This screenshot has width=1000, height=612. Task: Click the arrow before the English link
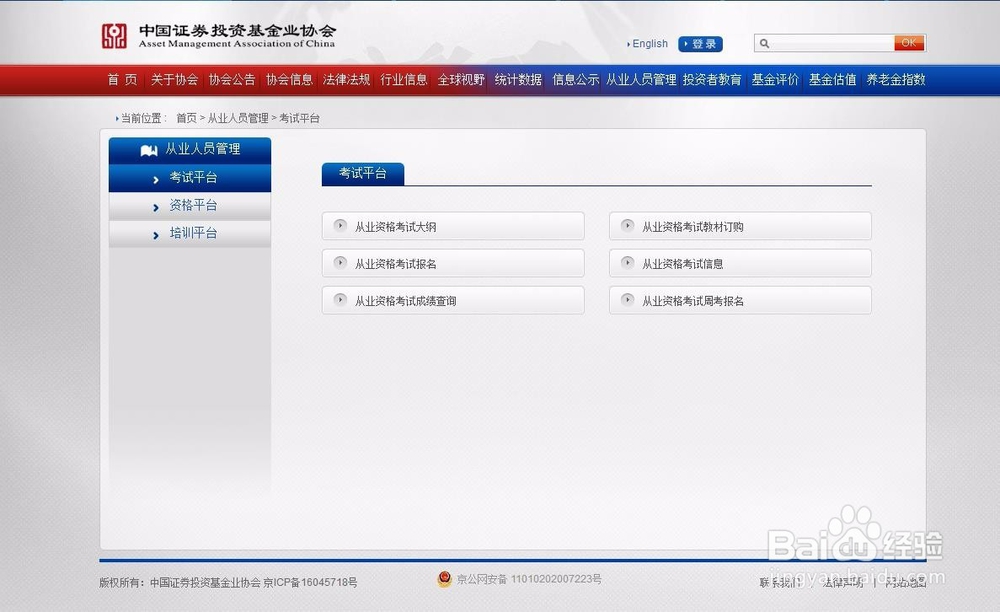coord(631,44)
